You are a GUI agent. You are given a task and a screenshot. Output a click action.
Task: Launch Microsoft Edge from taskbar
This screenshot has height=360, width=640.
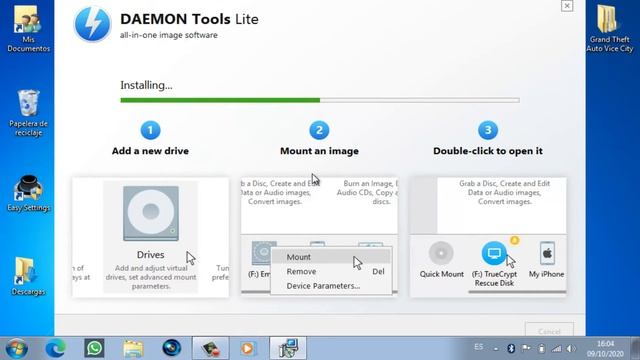tap(56, 349)
